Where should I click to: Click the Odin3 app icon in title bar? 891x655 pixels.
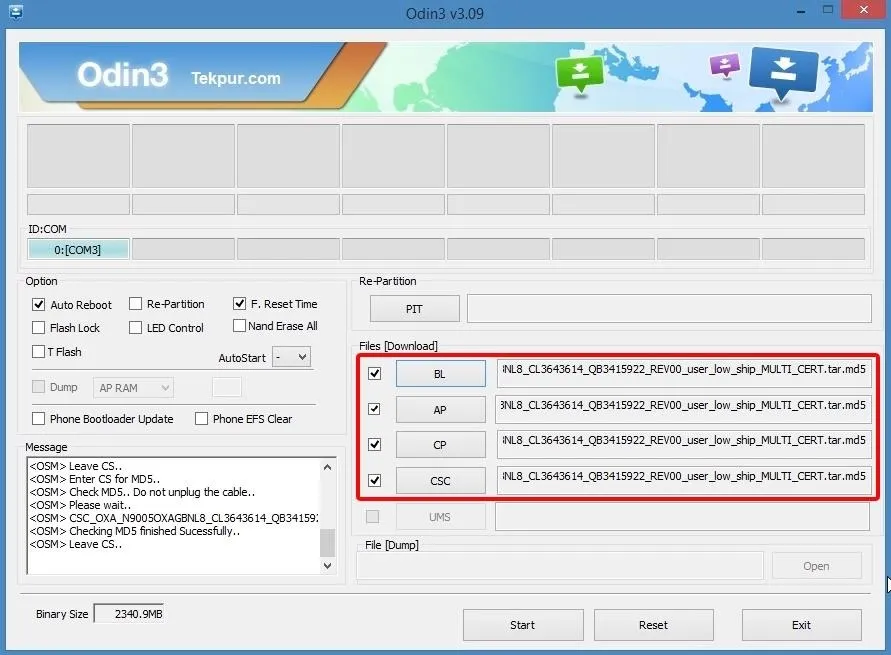[x=16, y=12]
